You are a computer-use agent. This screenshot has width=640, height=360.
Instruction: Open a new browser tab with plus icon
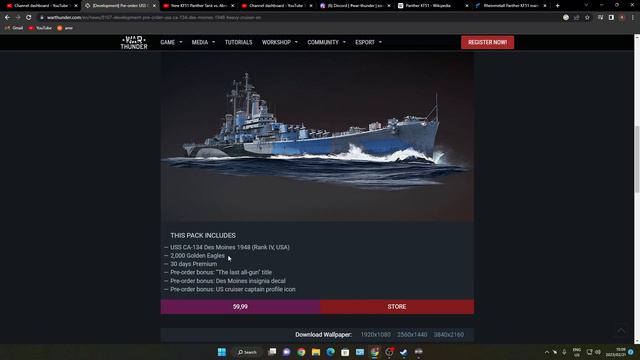pos(558,6)
